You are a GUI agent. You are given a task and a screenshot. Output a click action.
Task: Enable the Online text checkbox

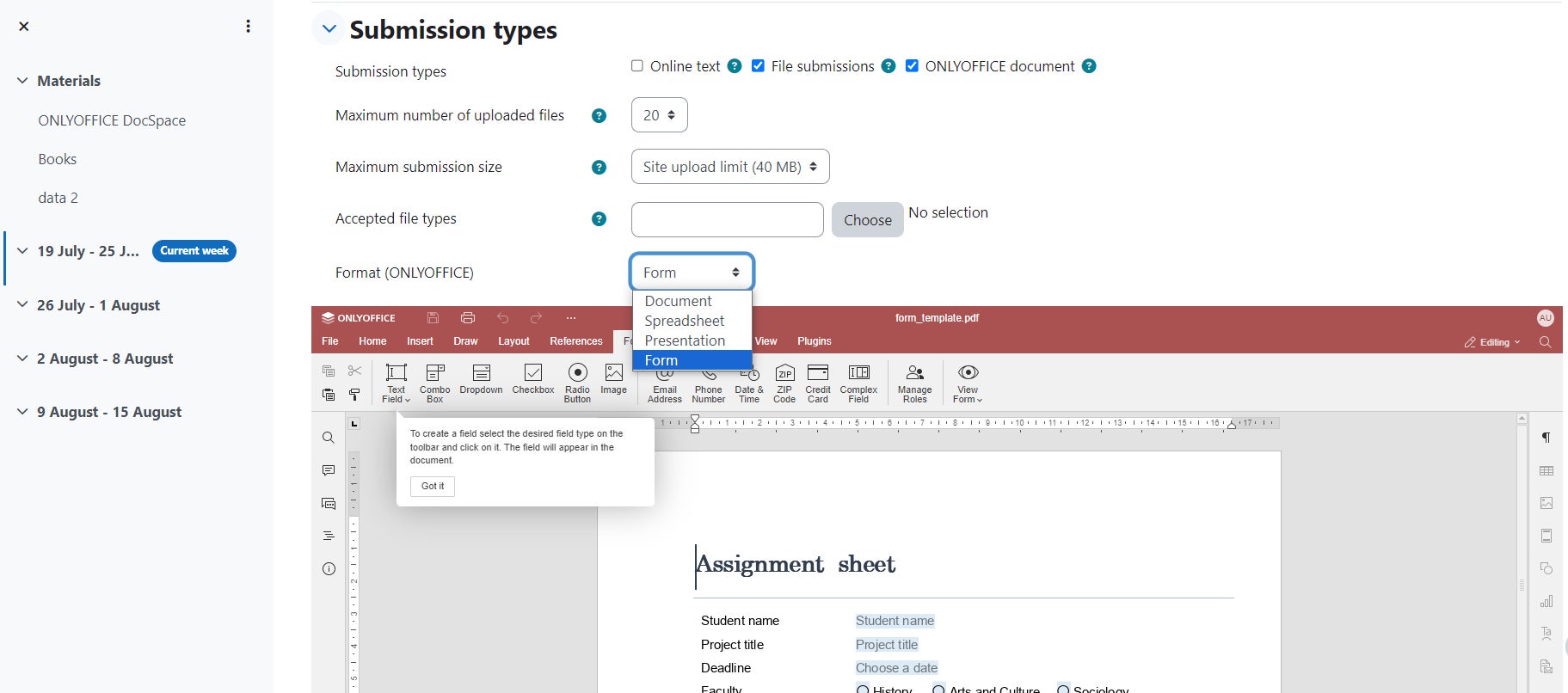point(637,66)
